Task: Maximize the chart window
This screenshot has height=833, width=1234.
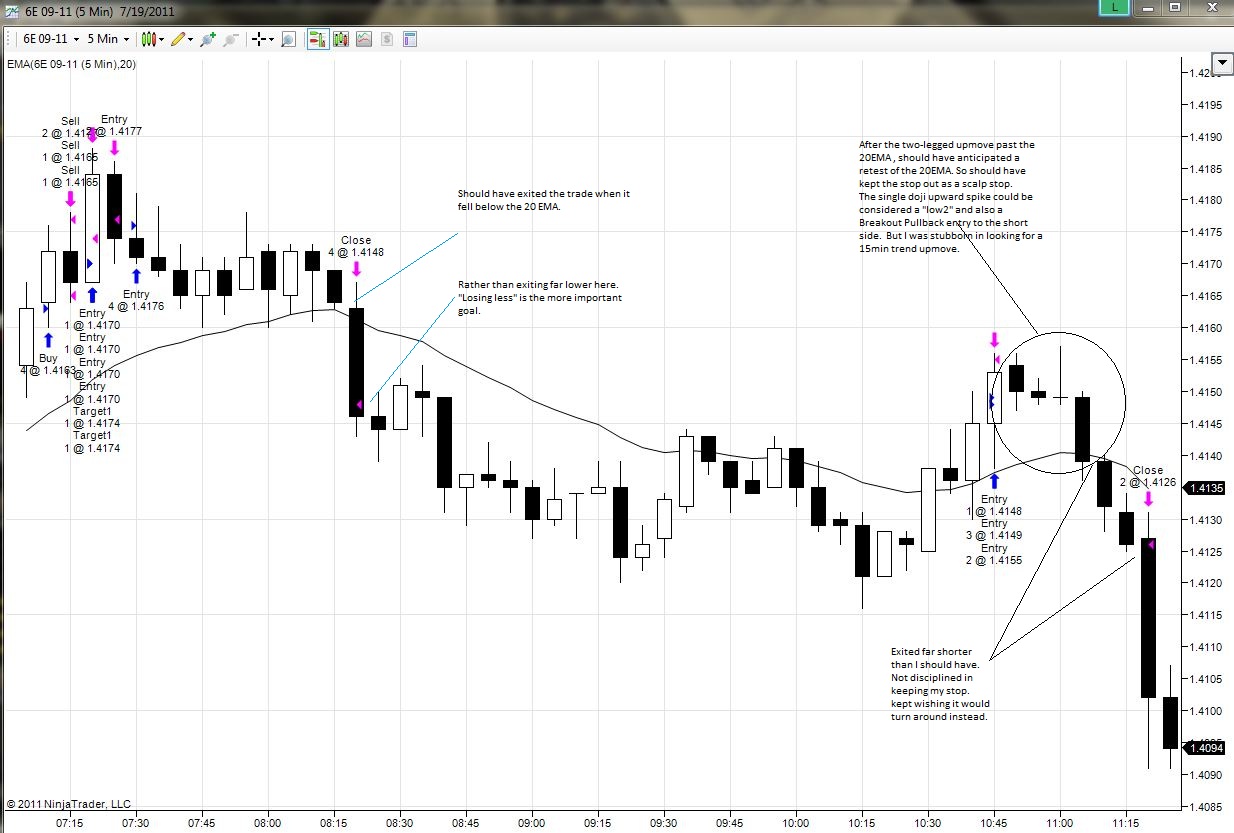Action: 1175,6
